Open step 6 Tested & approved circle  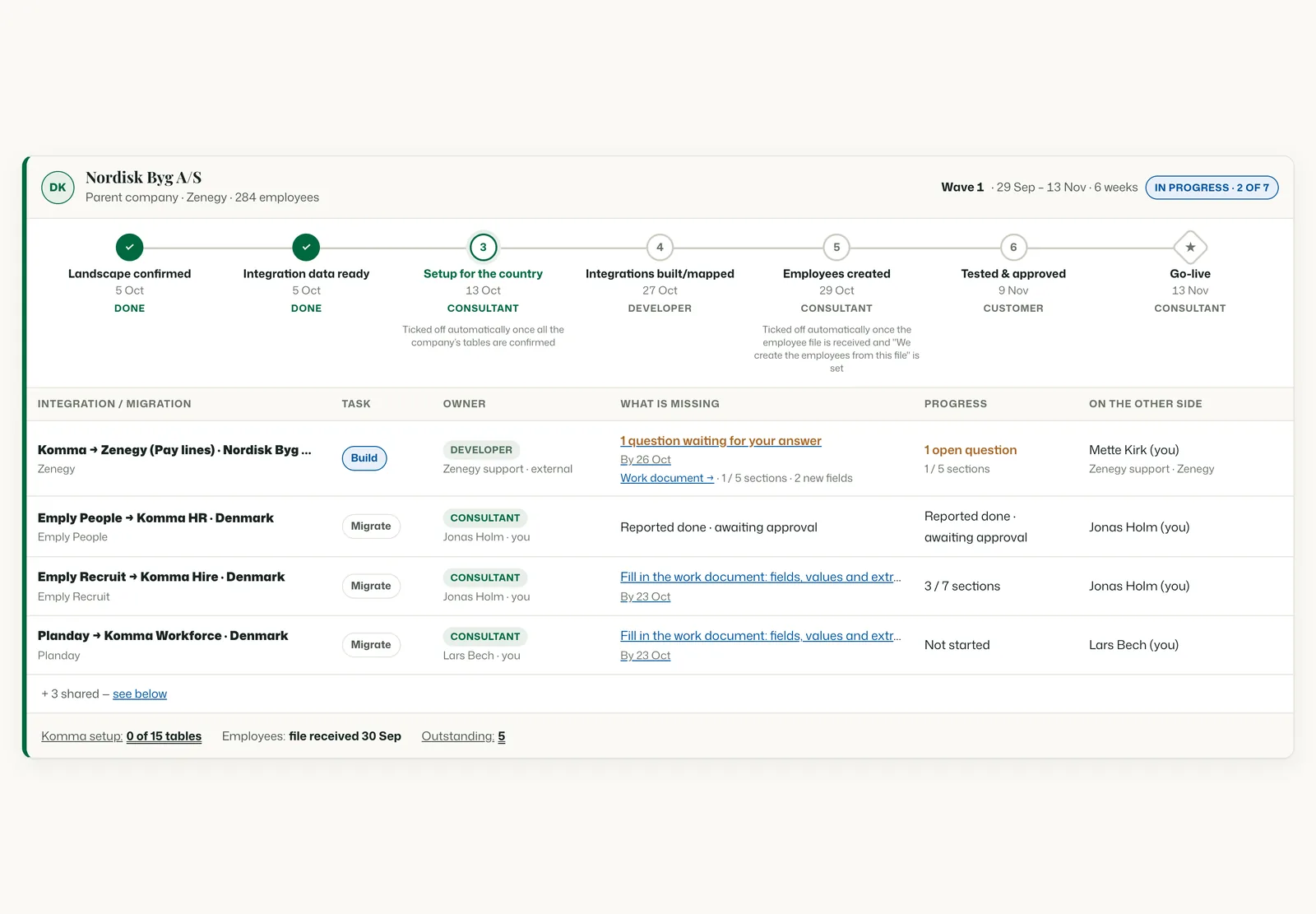[x=1013, y=247]
